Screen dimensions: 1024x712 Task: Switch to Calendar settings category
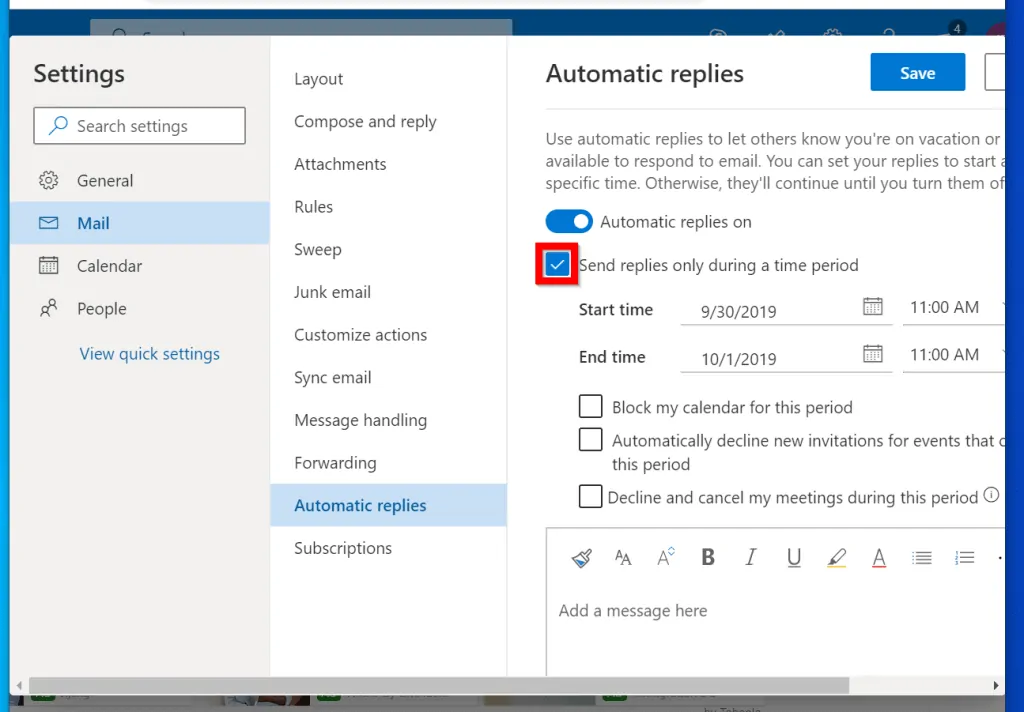pyautogui.click(x=109, y=266)
